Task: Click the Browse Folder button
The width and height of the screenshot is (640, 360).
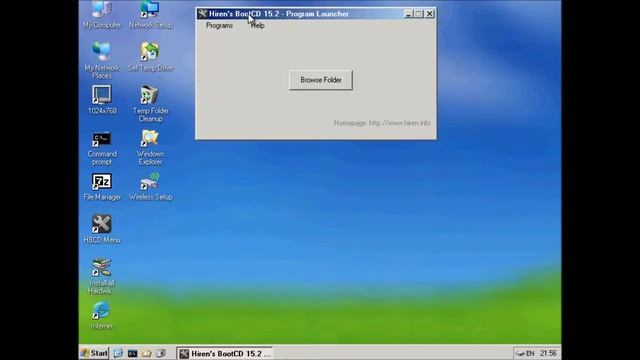Action: coord(321,80)
